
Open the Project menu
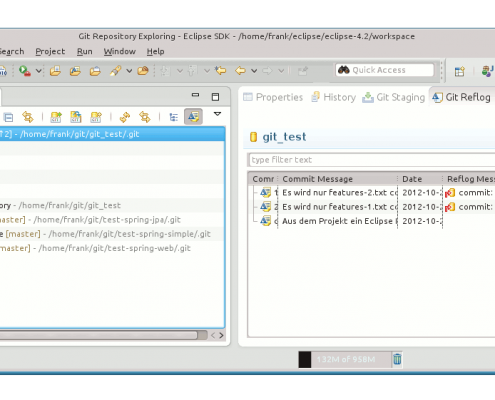50,51
